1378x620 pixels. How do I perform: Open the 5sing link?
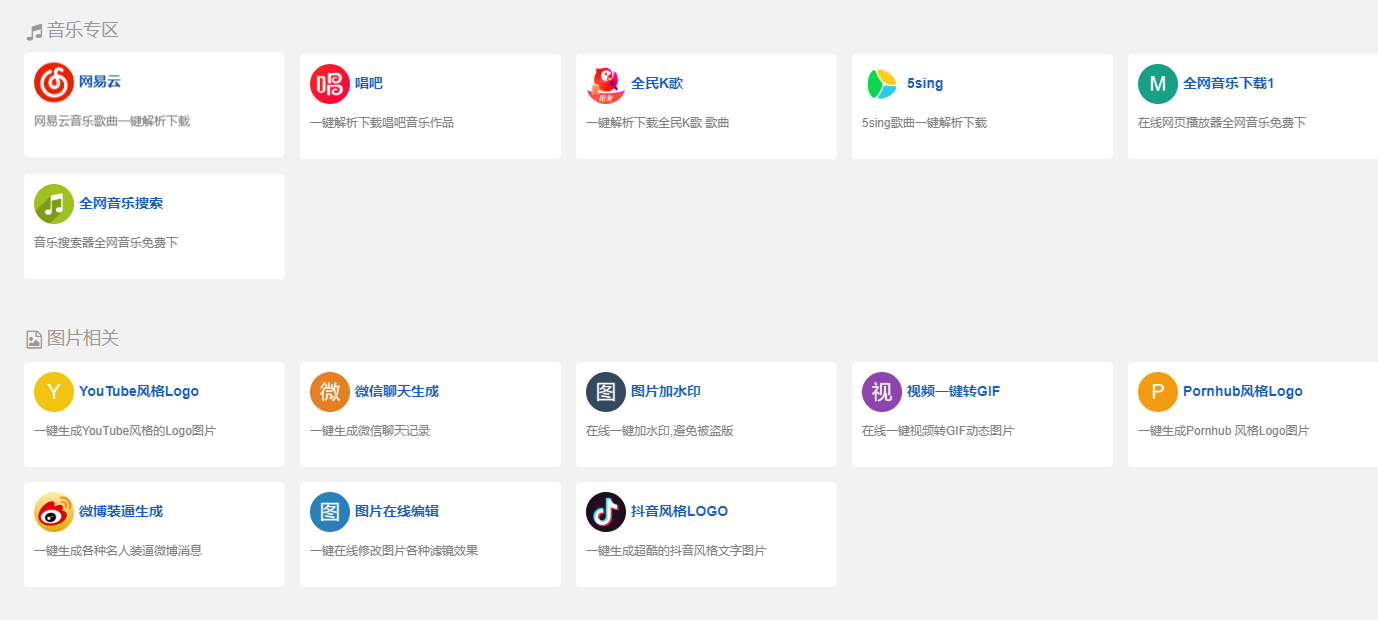pos(925,84)
